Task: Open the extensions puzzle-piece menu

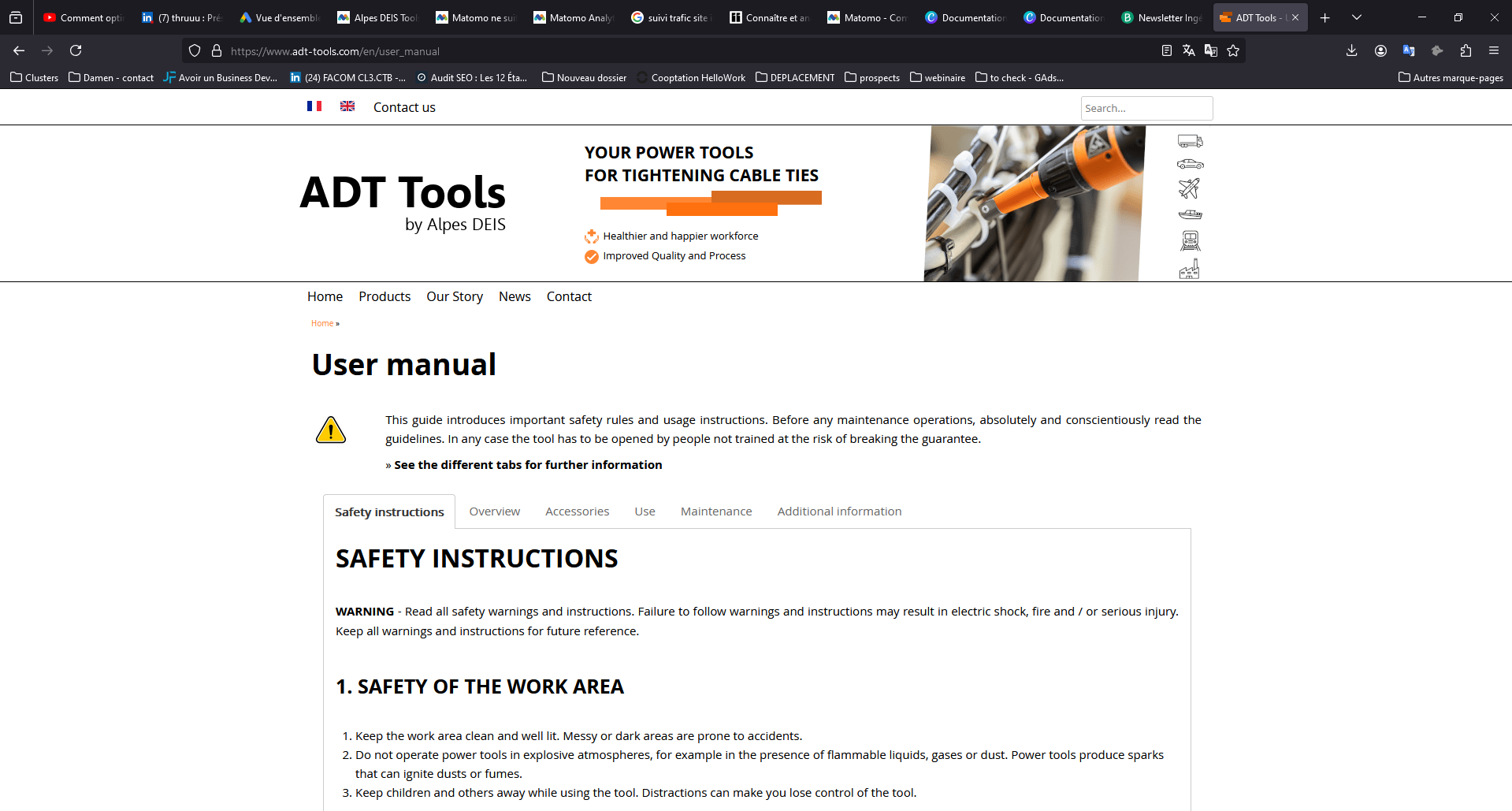Action: point(1466,50)
